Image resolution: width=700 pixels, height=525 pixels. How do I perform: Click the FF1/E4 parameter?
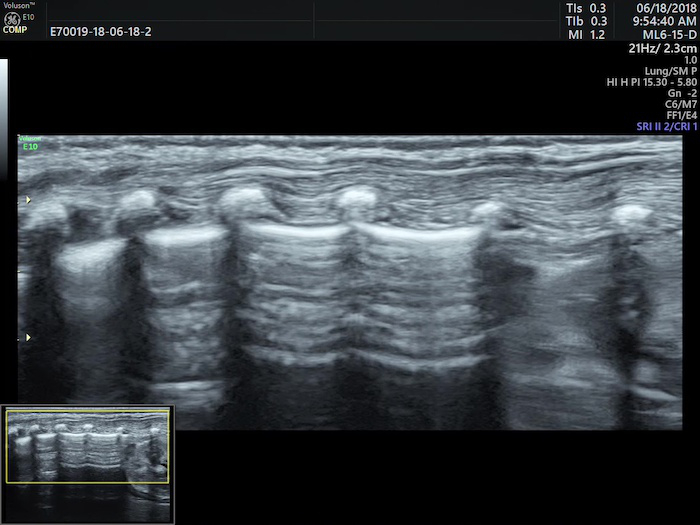[x=682, y=115]
